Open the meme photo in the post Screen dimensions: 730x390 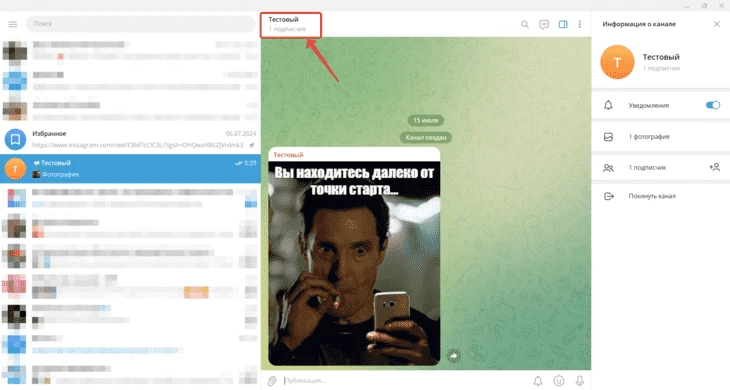(x=354, y=263)
